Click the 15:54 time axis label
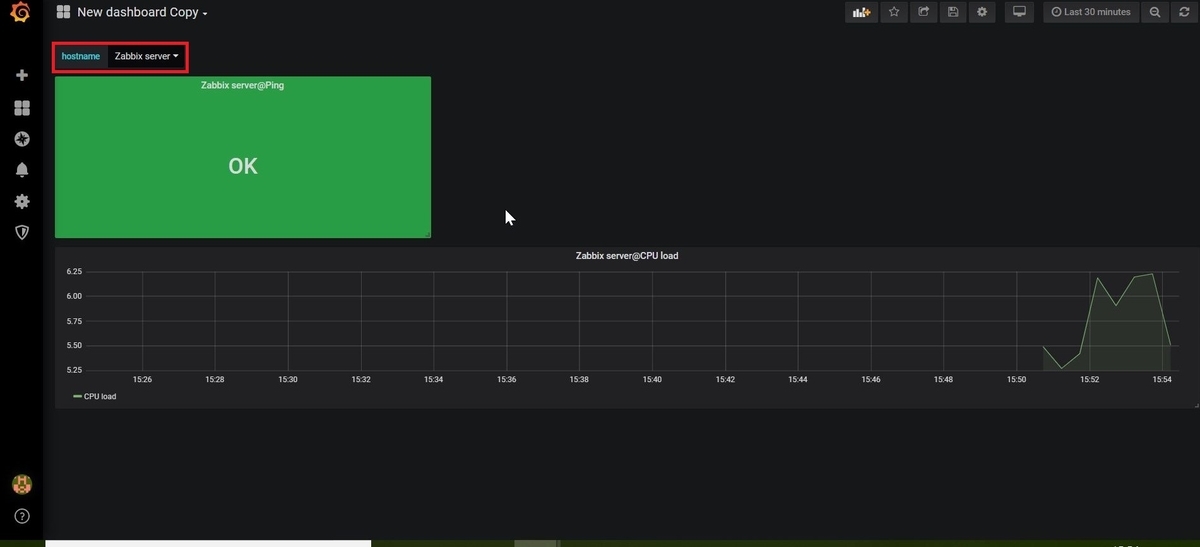Image resolution: width=1200 pixels, height=547 pixels. click(x=1162, y=380)
